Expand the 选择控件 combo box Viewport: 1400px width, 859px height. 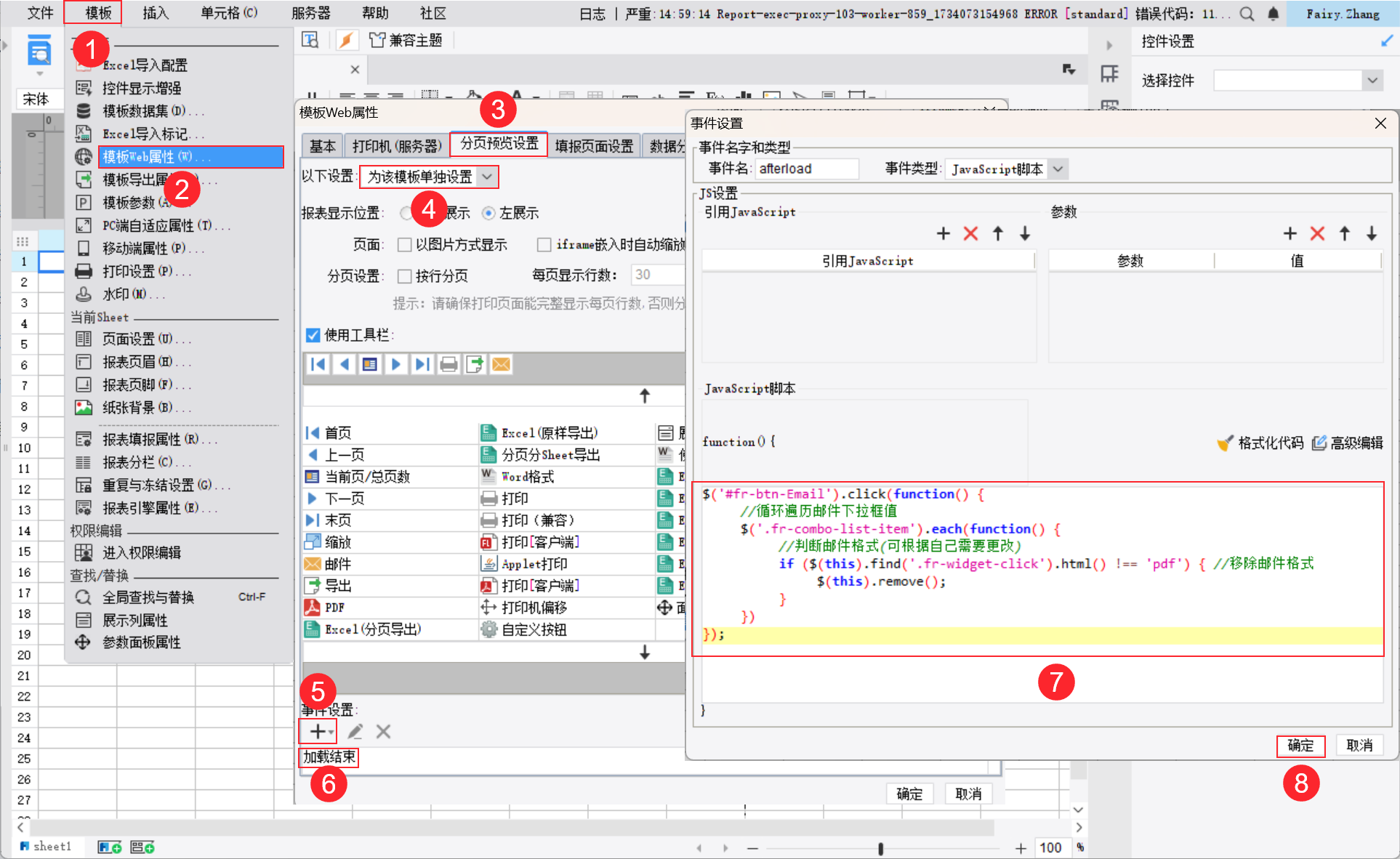click(1372, 80)
